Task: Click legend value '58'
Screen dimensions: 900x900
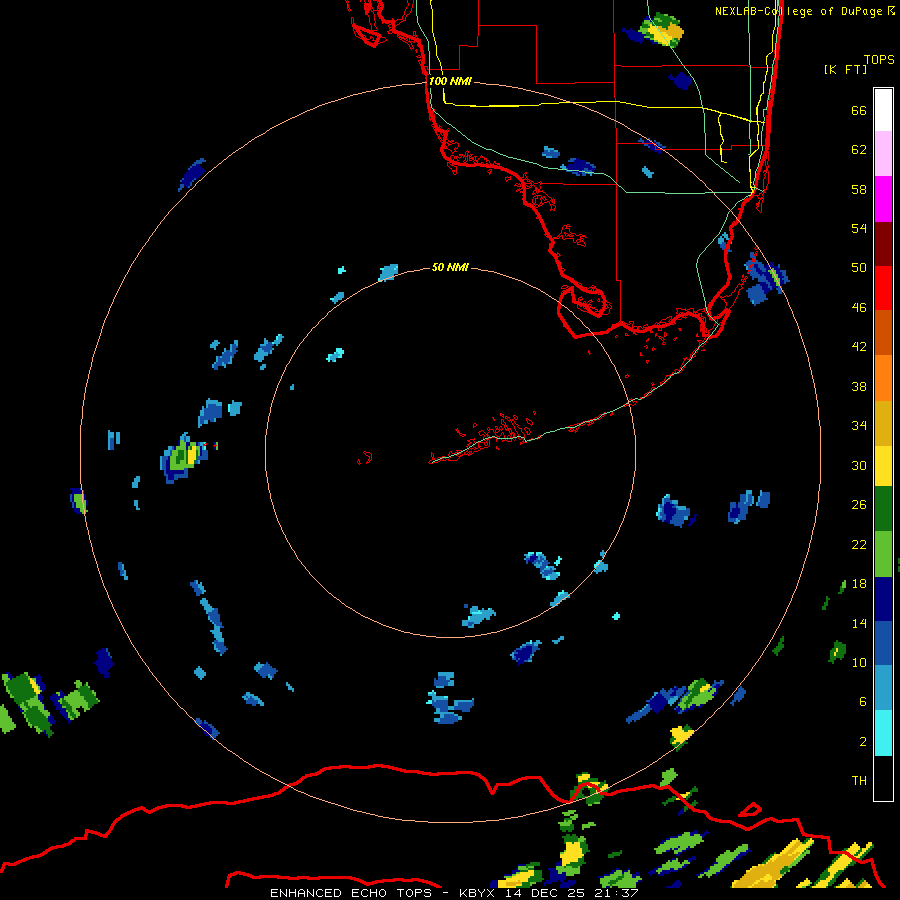Action: (859, 189)
